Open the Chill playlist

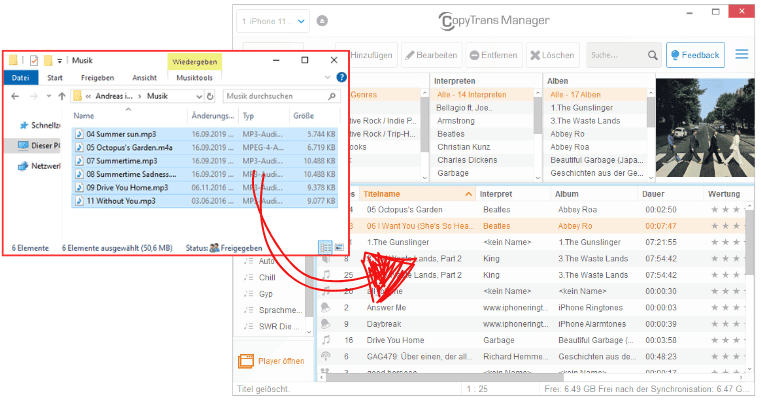coord(267,278)
